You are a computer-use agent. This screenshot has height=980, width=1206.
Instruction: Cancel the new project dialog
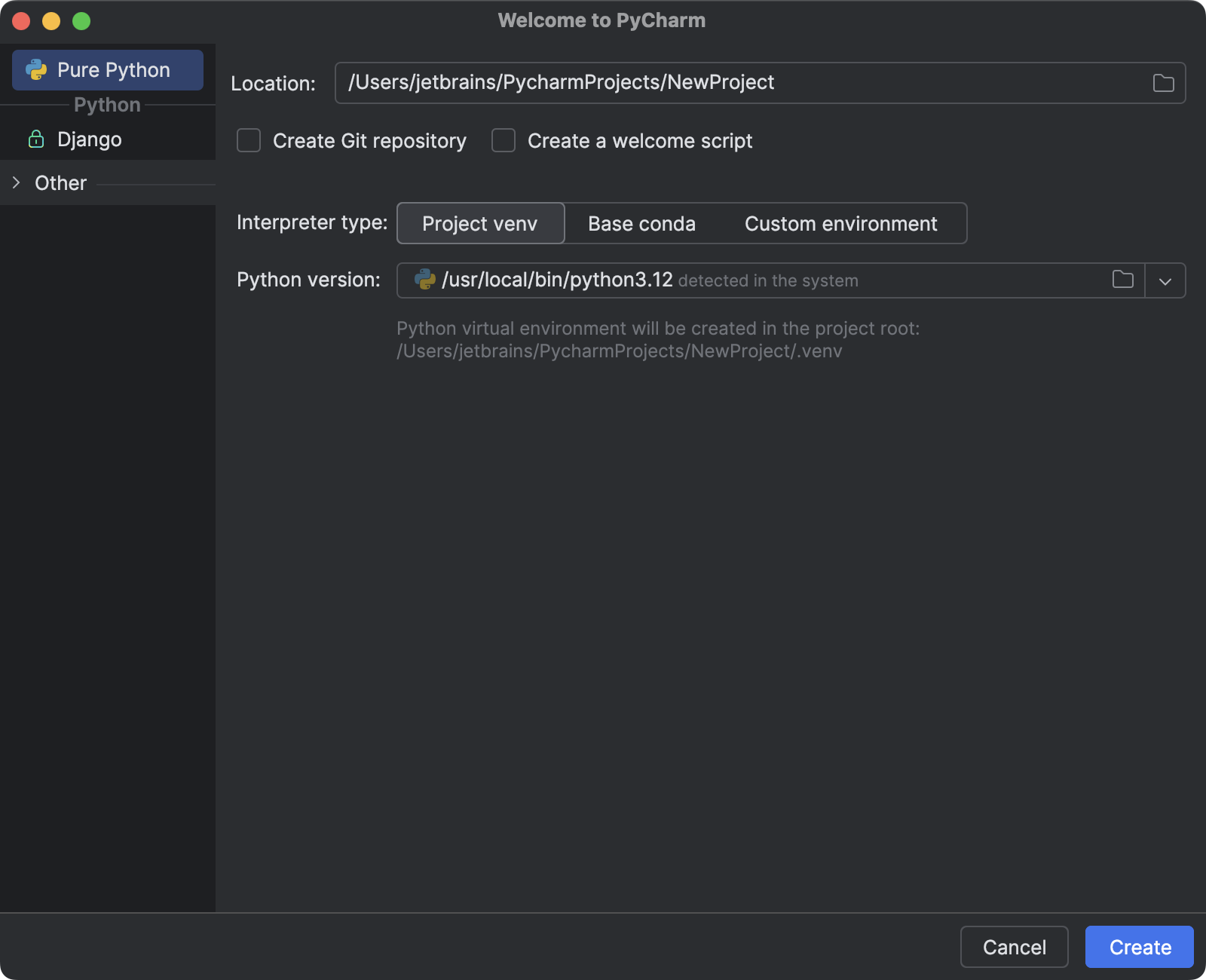coord(1014,947)
